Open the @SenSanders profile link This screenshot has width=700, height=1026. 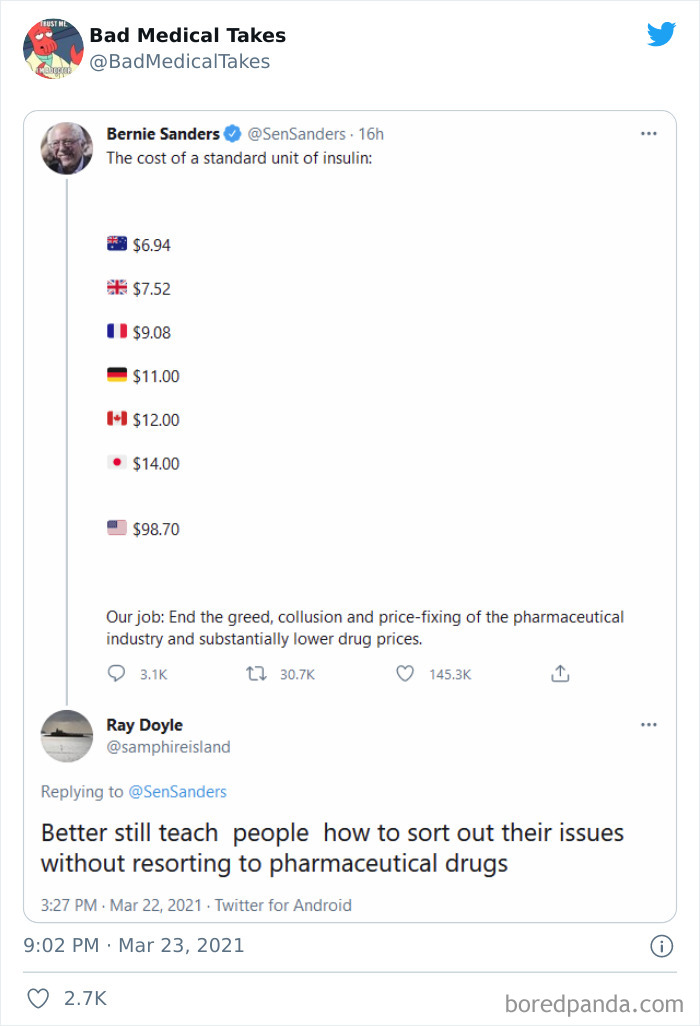298,134
